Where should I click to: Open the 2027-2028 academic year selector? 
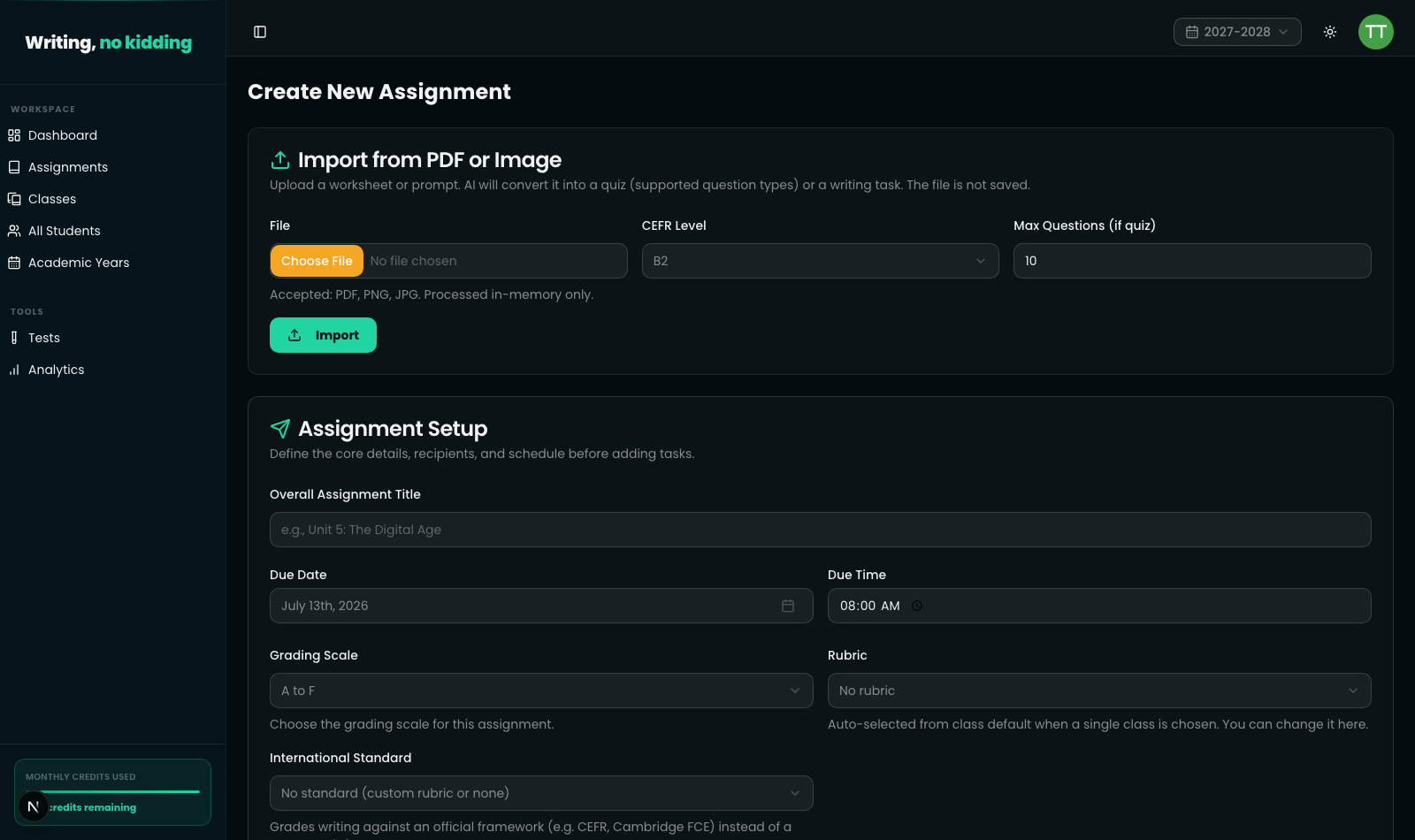pyautogui.click(x=1237, y=32)
